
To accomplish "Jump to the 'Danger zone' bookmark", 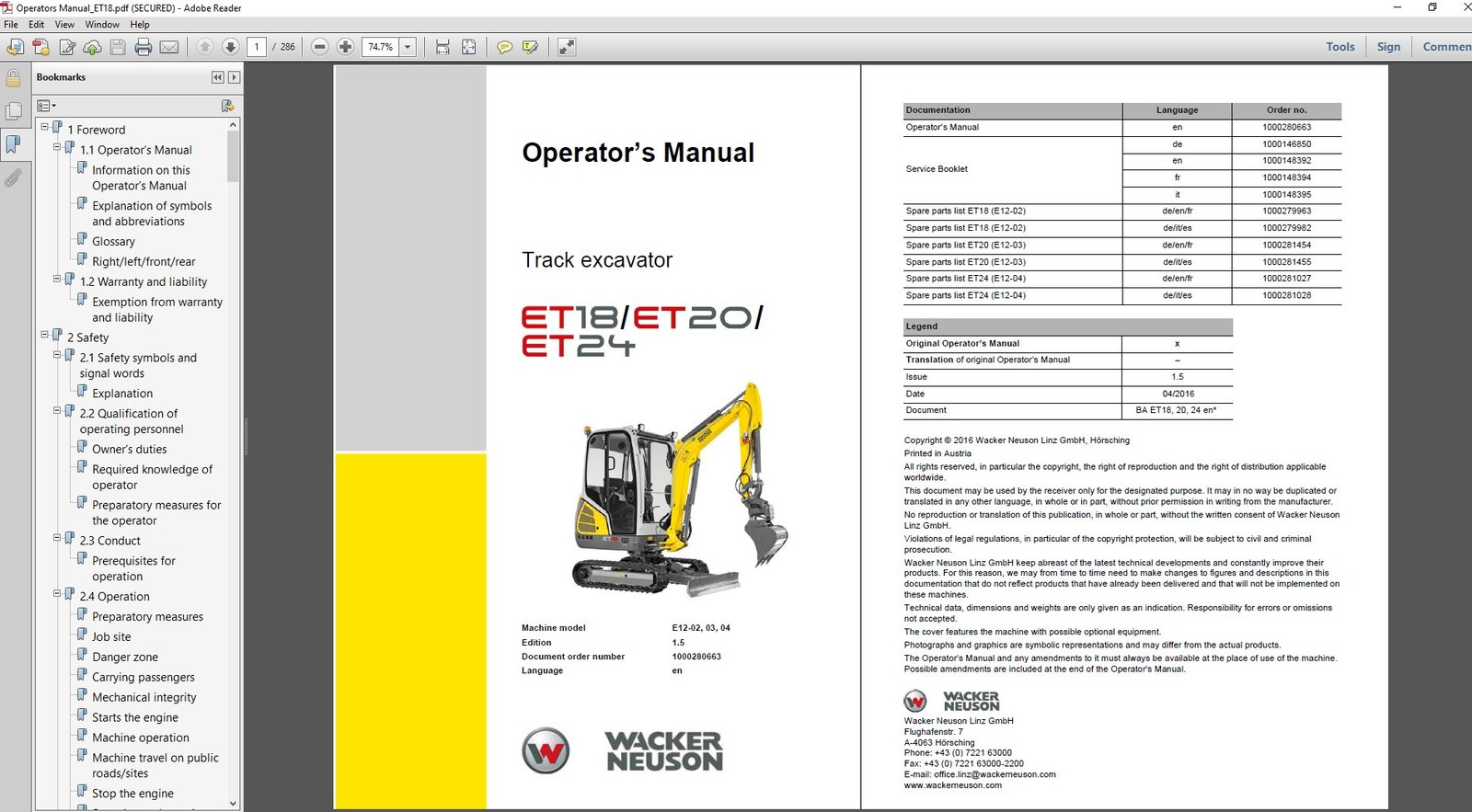I will 125,657.
